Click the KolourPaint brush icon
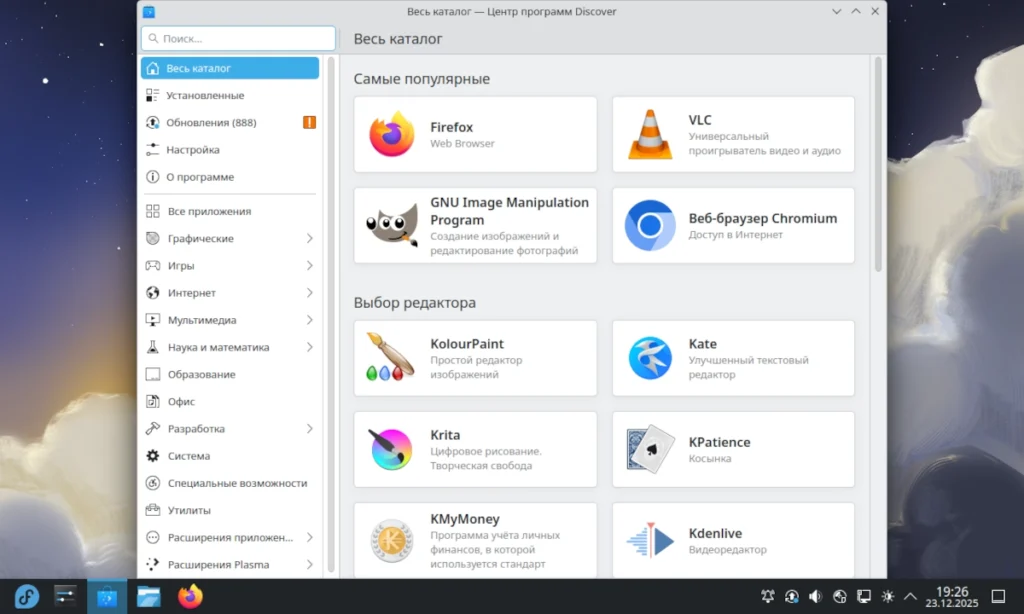 391,357
